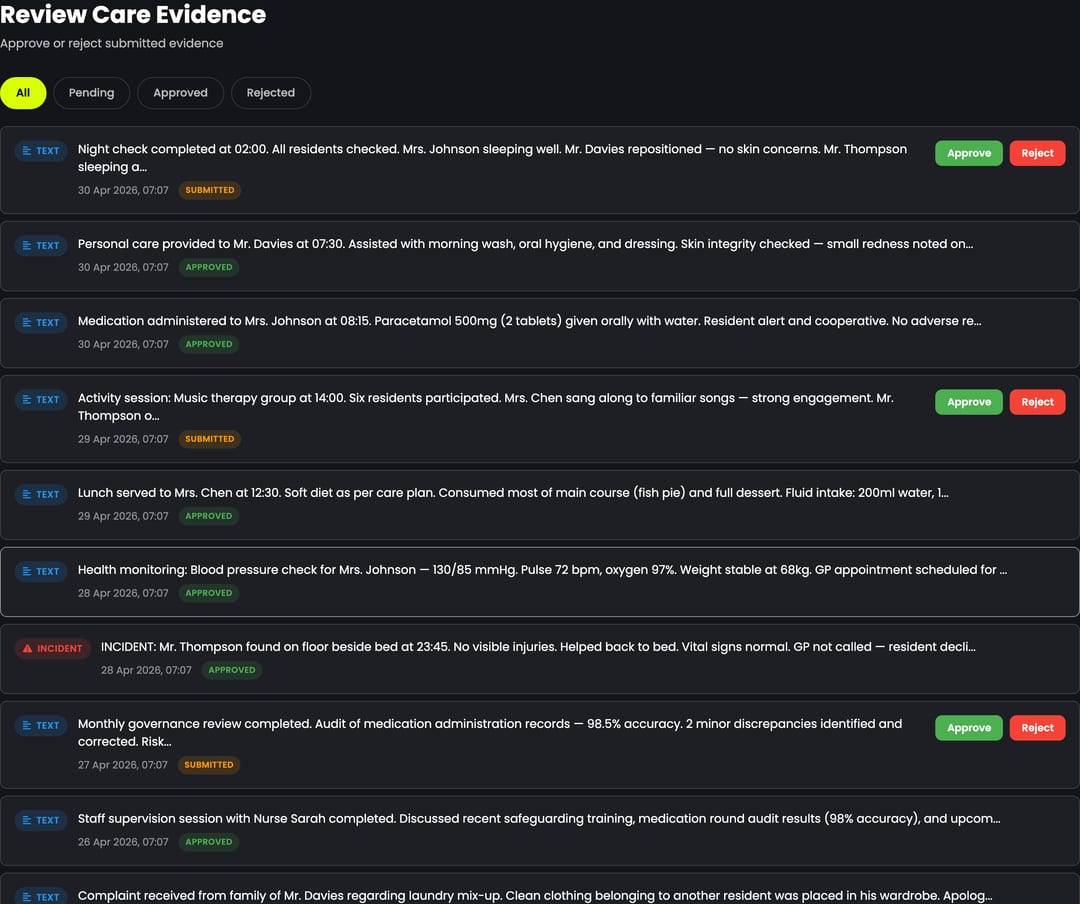Click APPROVED status on the INCIDENT entry

click(231, 670)
